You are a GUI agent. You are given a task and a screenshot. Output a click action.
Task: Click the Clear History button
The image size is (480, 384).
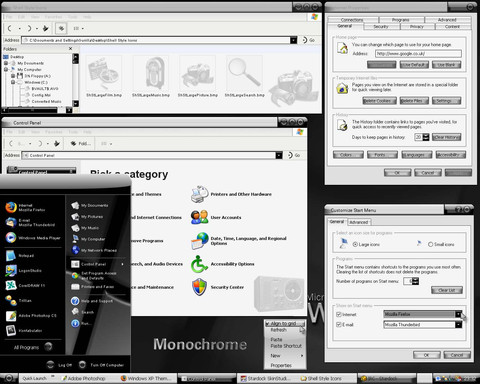(x=447, y=137)
